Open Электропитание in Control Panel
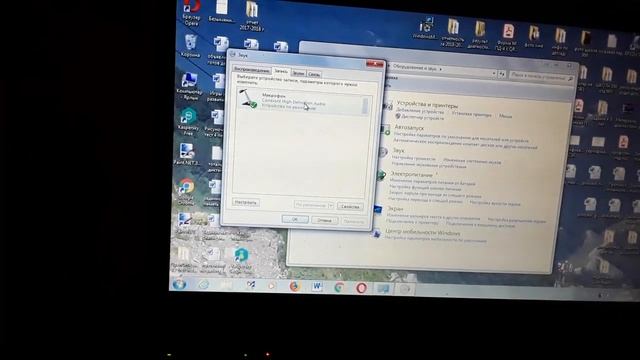The width and height of the screenshot is (640, 360). (411, 174)
